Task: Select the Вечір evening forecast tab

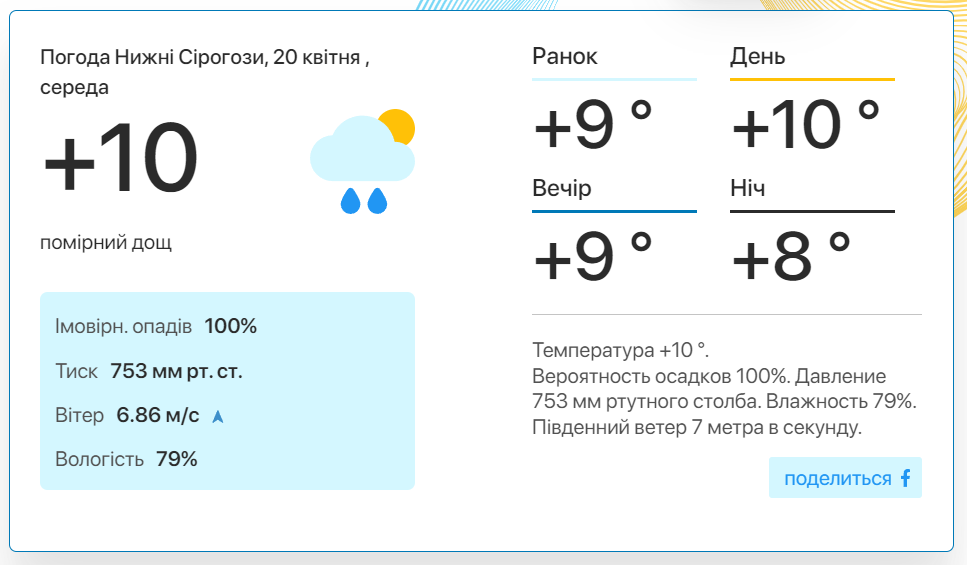Action: point(614,194)
